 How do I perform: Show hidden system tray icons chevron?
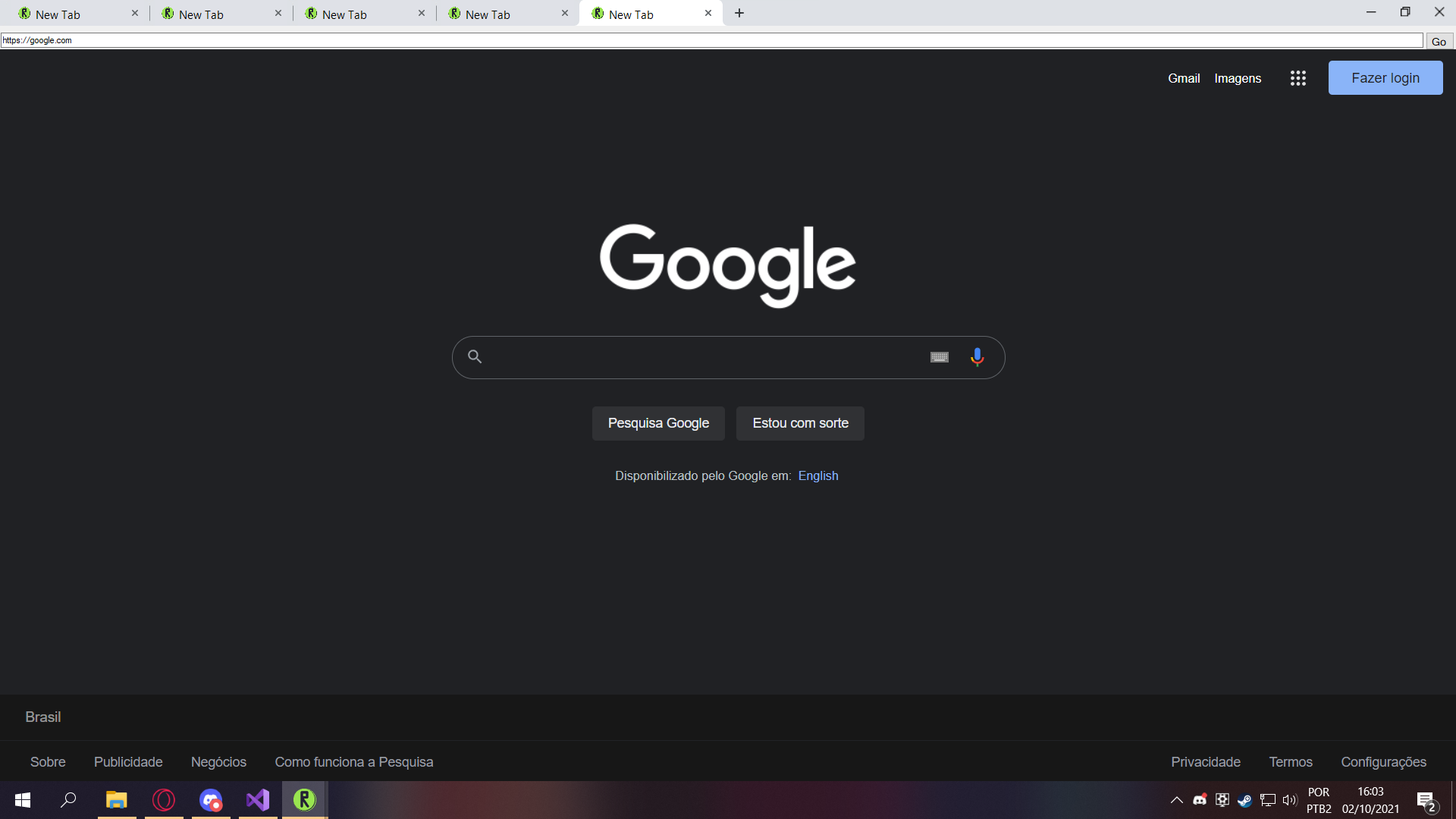pyautogui.click(x=1177, y=800)
